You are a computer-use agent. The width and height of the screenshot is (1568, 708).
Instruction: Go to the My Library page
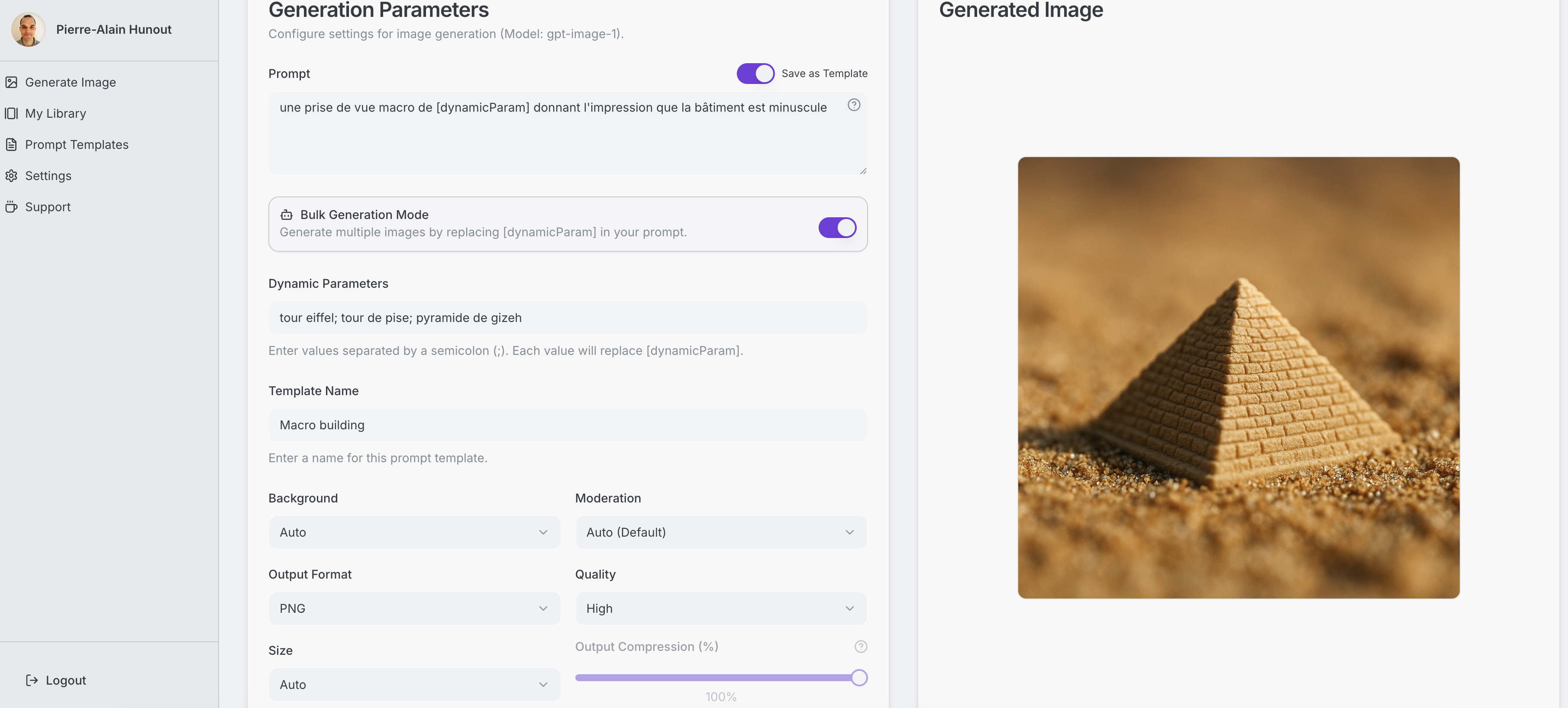click(x=55, y=113)
